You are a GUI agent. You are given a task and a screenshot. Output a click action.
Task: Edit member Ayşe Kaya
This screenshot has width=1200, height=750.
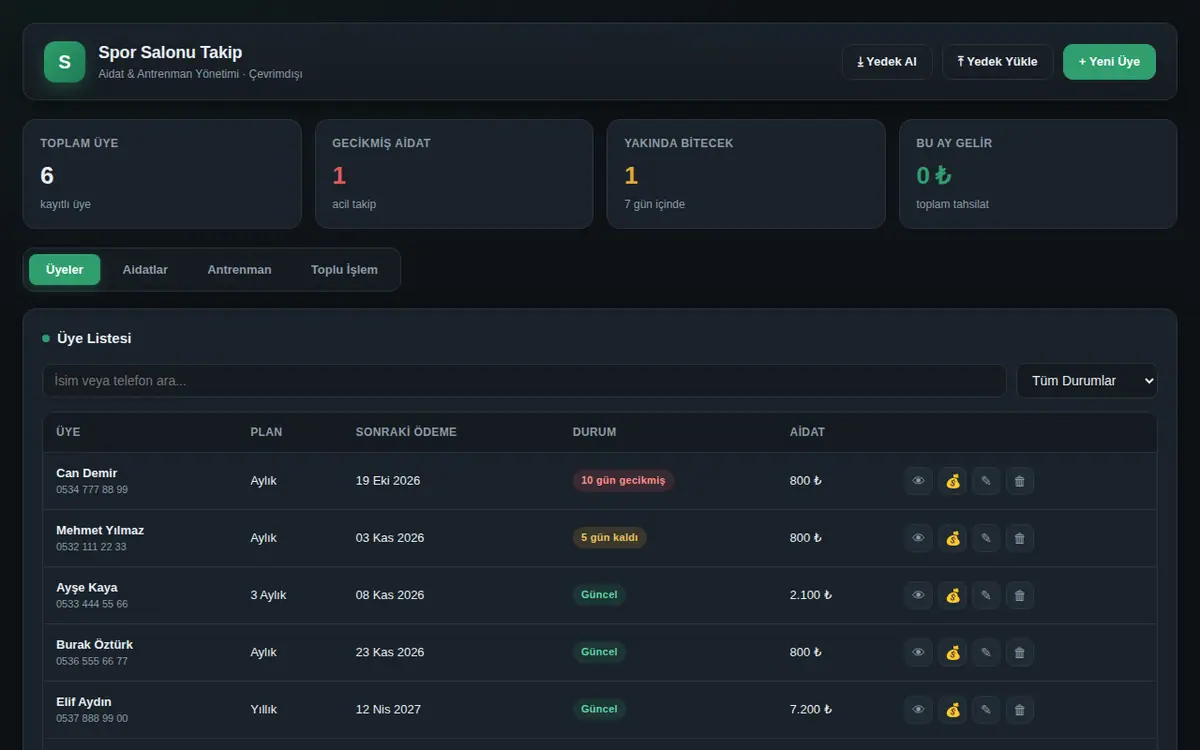986,595
